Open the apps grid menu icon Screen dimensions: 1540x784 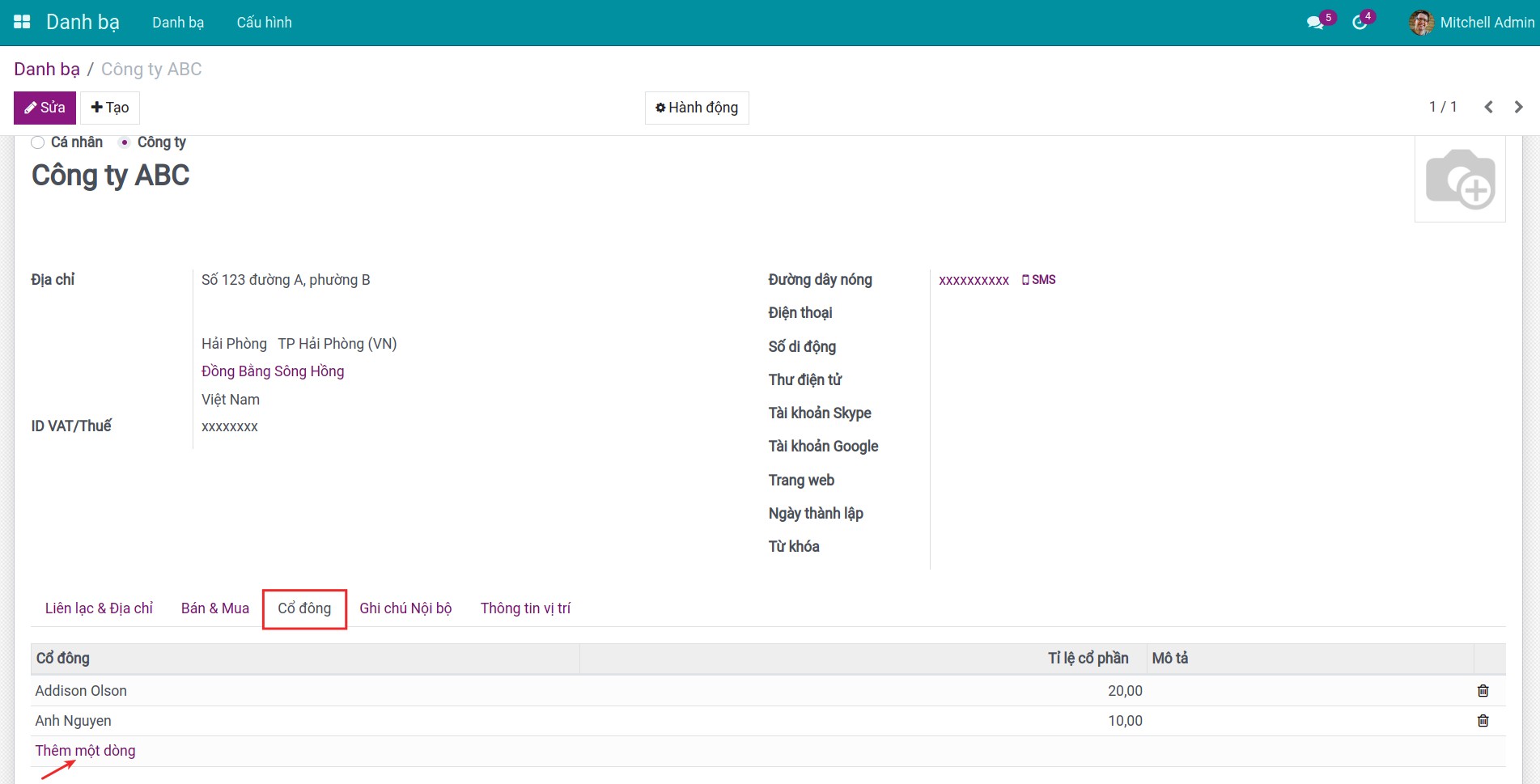pyautogui.click(x=22, y=22)
